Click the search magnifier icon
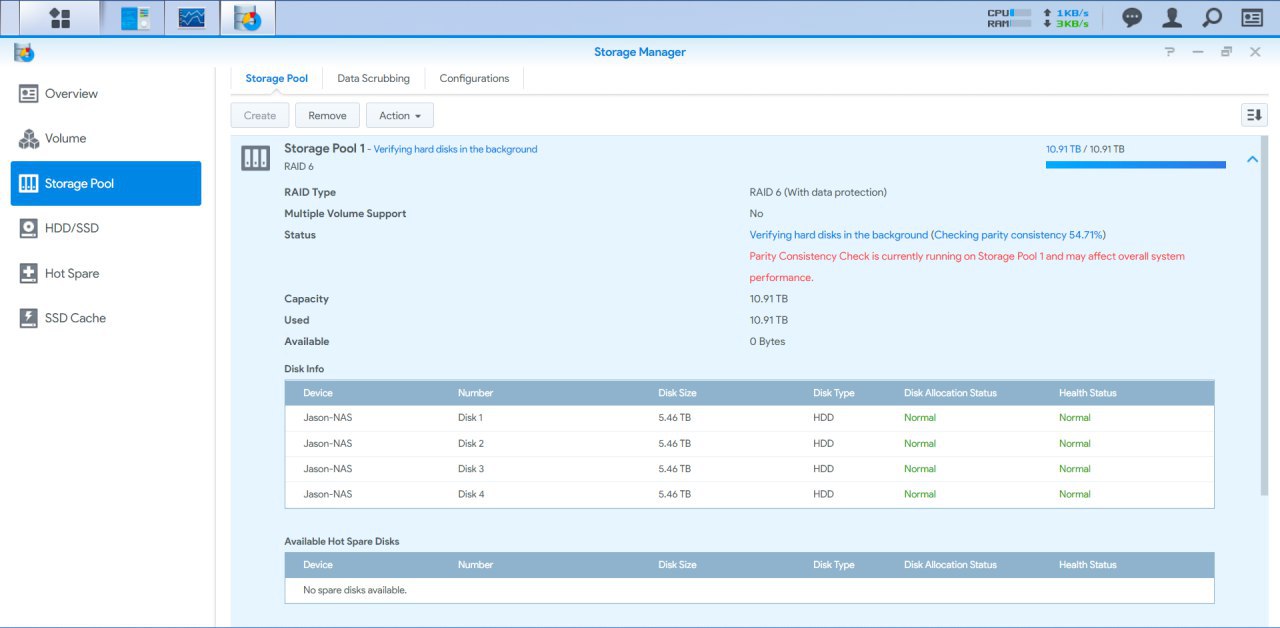 1211,18
